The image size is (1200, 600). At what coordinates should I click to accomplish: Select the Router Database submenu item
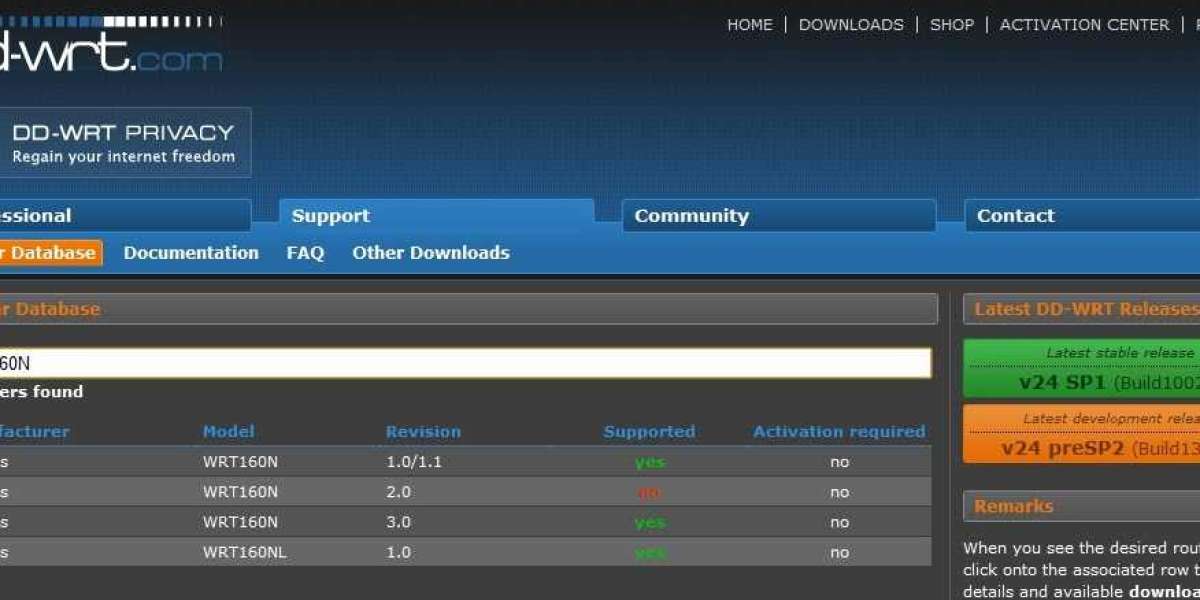[x=48, y=253]
